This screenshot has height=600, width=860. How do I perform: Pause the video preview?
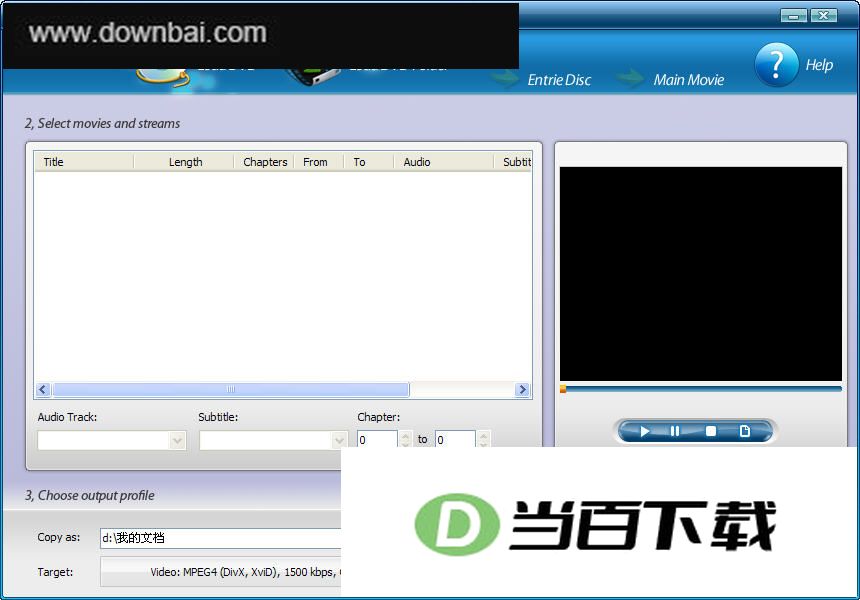tap(675, 432)
